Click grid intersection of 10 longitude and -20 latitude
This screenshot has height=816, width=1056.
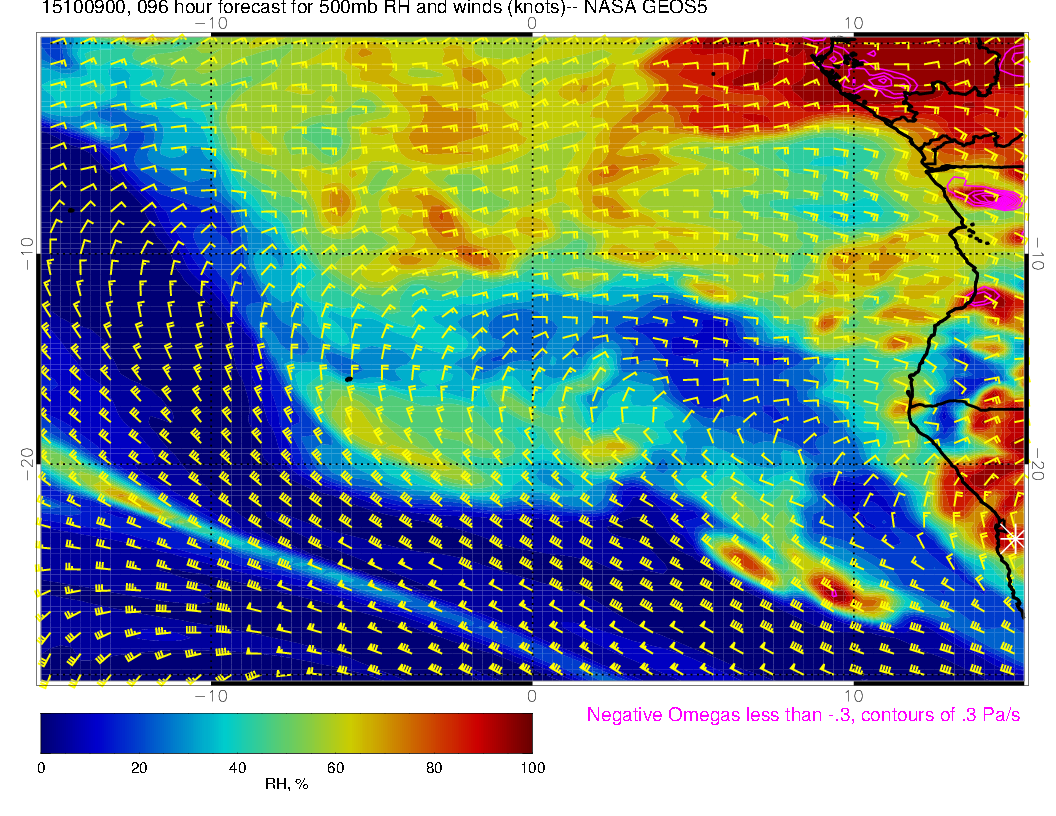point(853,464)
